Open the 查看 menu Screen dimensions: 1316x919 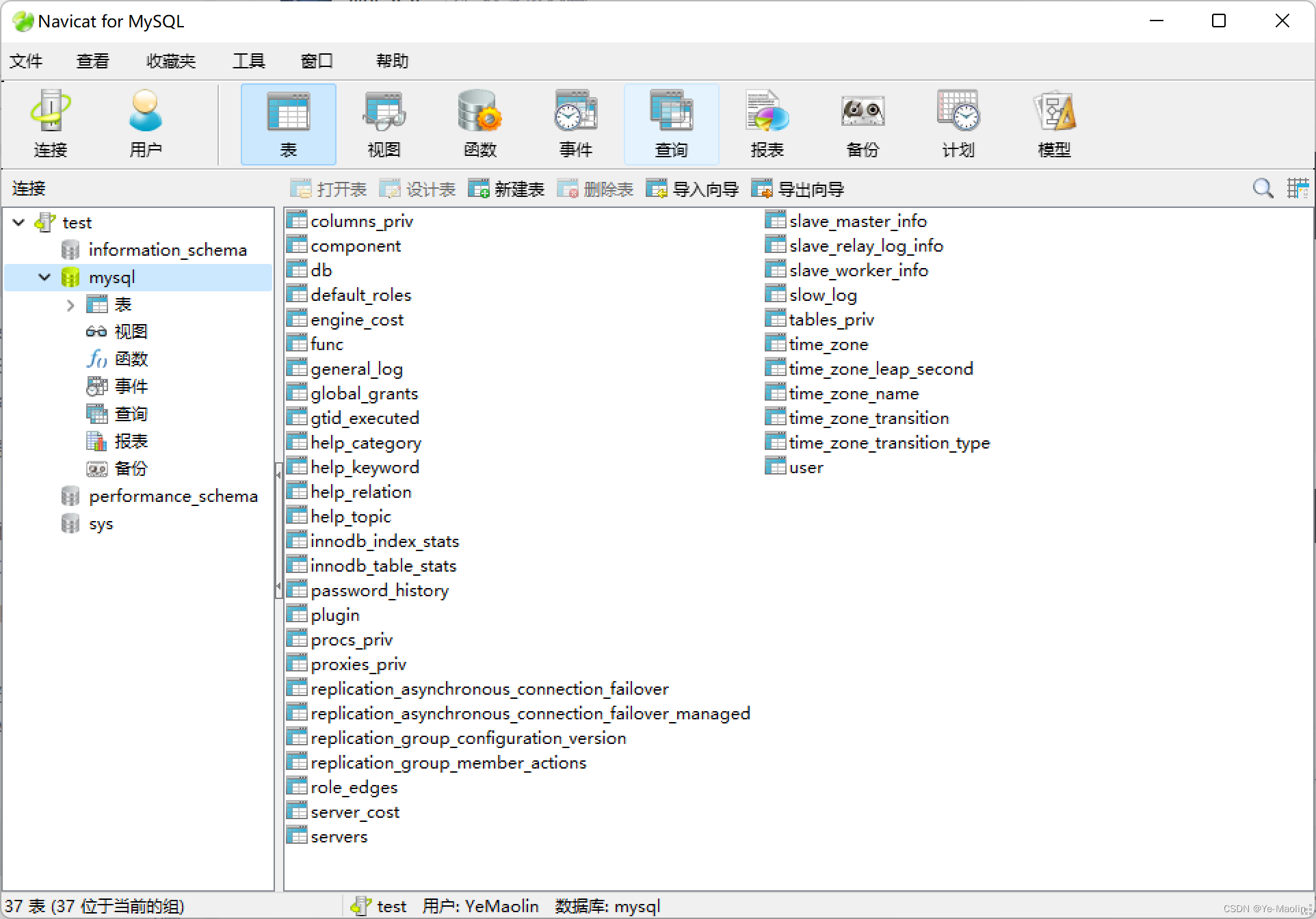(x=92, y=61)
